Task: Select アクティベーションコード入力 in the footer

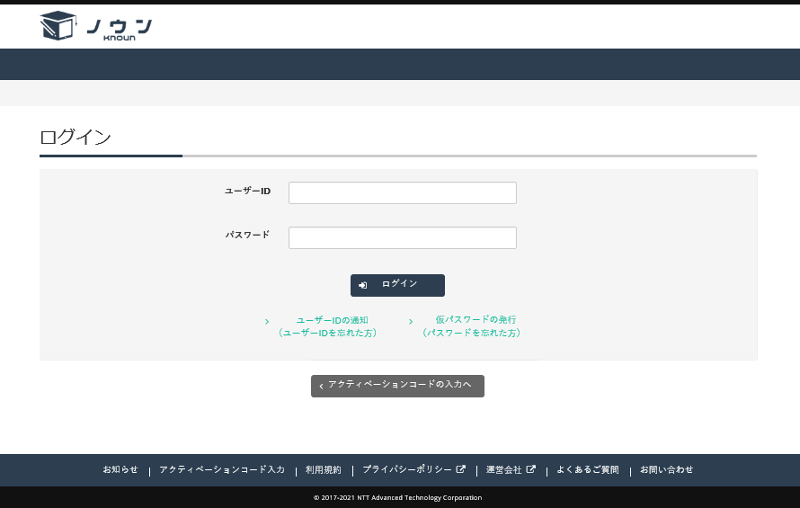Action: [x=222, y=470]
